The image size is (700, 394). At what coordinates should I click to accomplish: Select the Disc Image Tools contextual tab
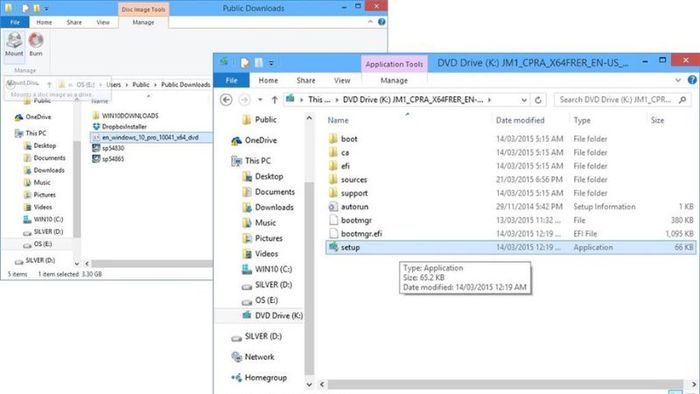pyautogui.click(x=143, y=9)
